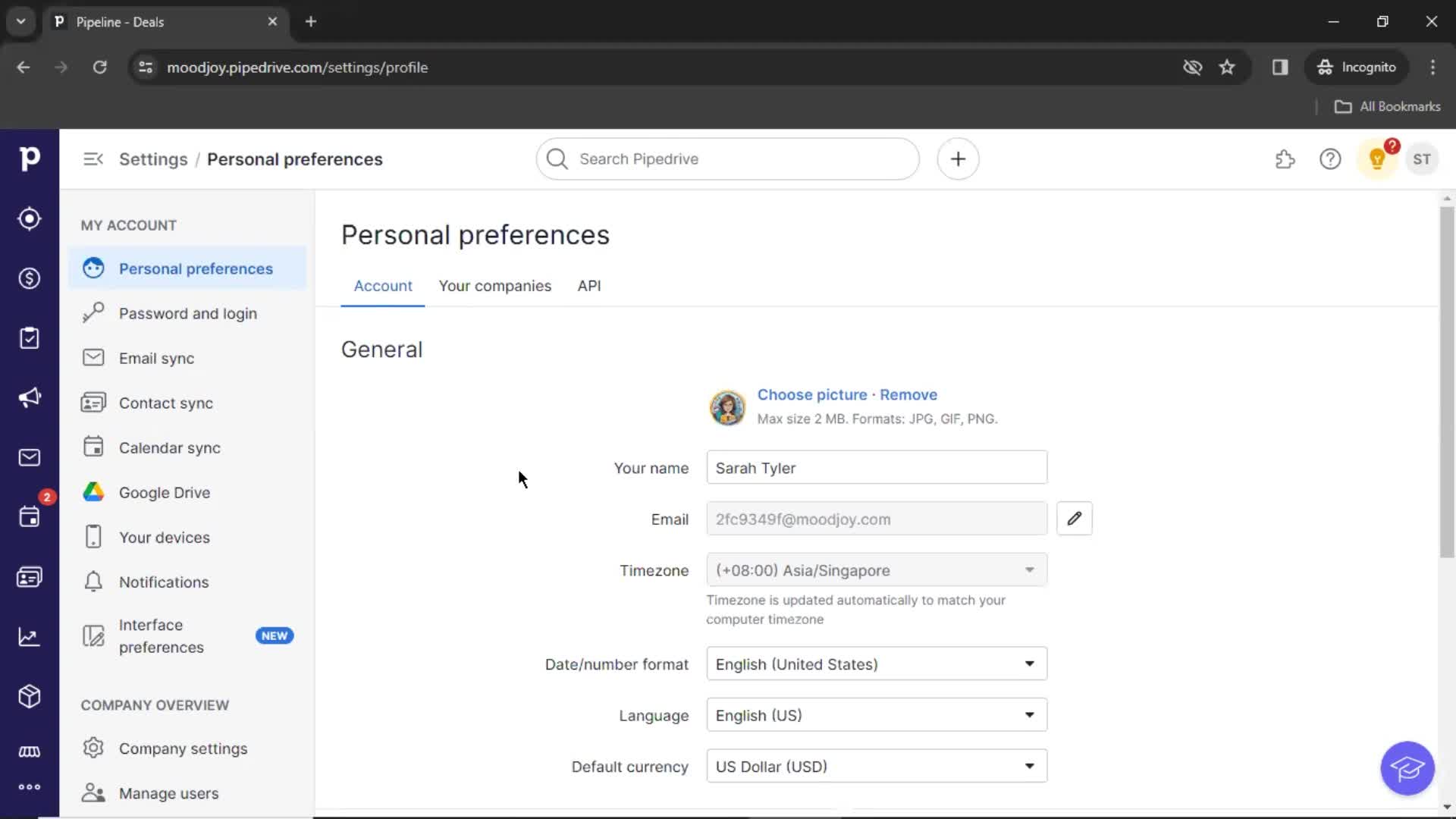Image resolution: width=1456 pixels, height=819 pixels.
Task: Click the Calendar sync sidebar icon
Action: (x=93, y=447)
